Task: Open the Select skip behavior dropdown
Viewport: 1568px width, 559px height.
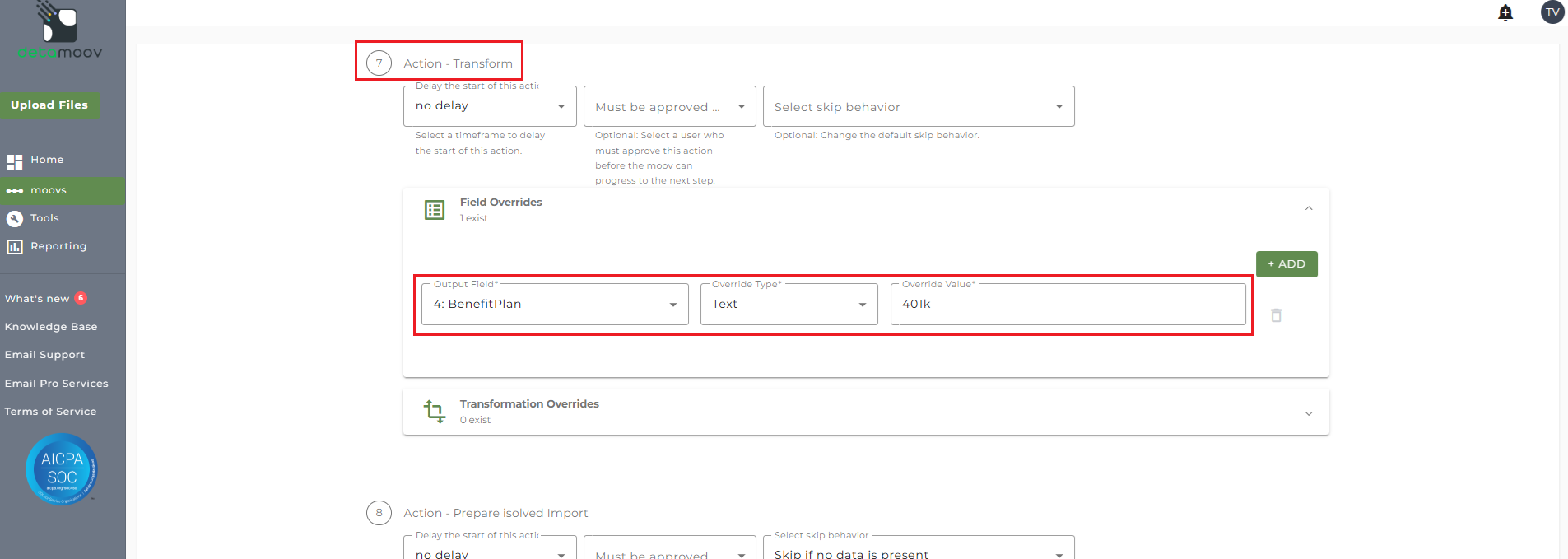Action: click(918, 107)
